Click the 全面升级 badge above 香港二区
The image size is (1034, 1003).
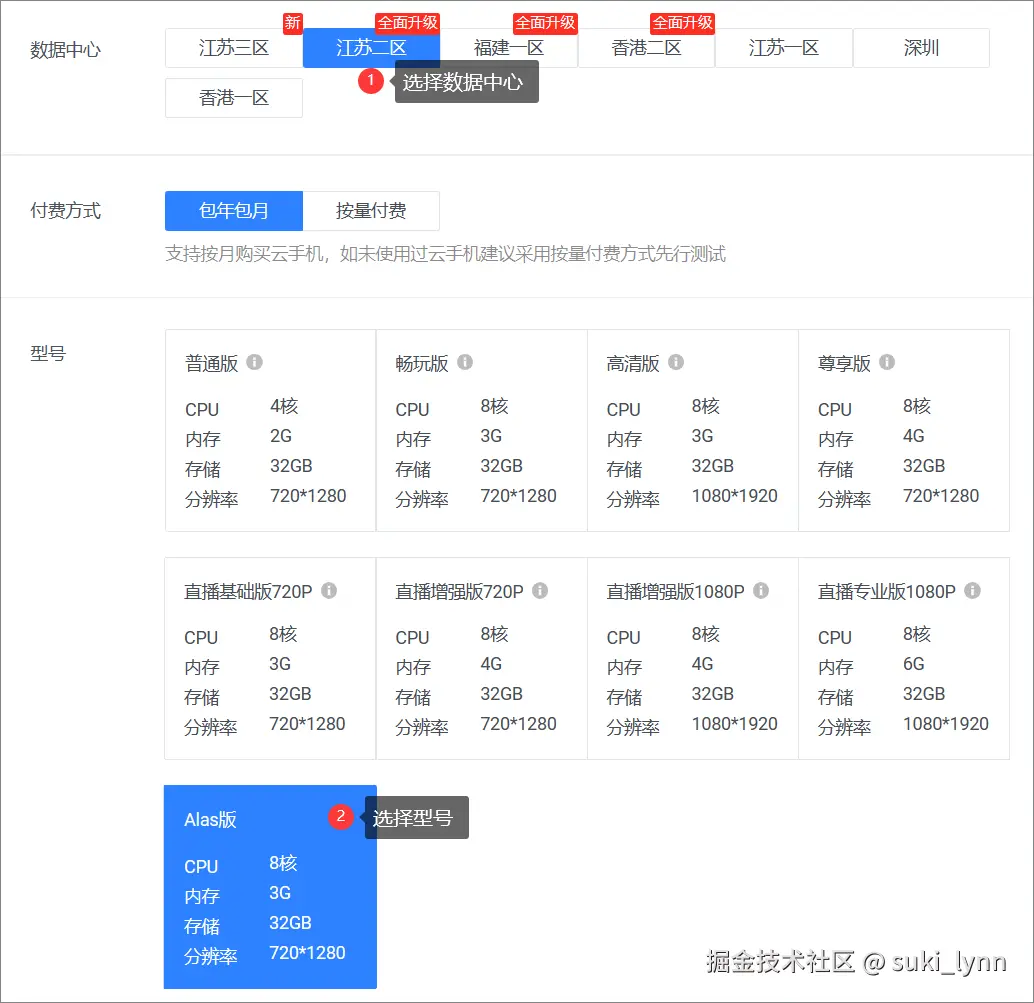pyautogui.click(x=681, y=22)
